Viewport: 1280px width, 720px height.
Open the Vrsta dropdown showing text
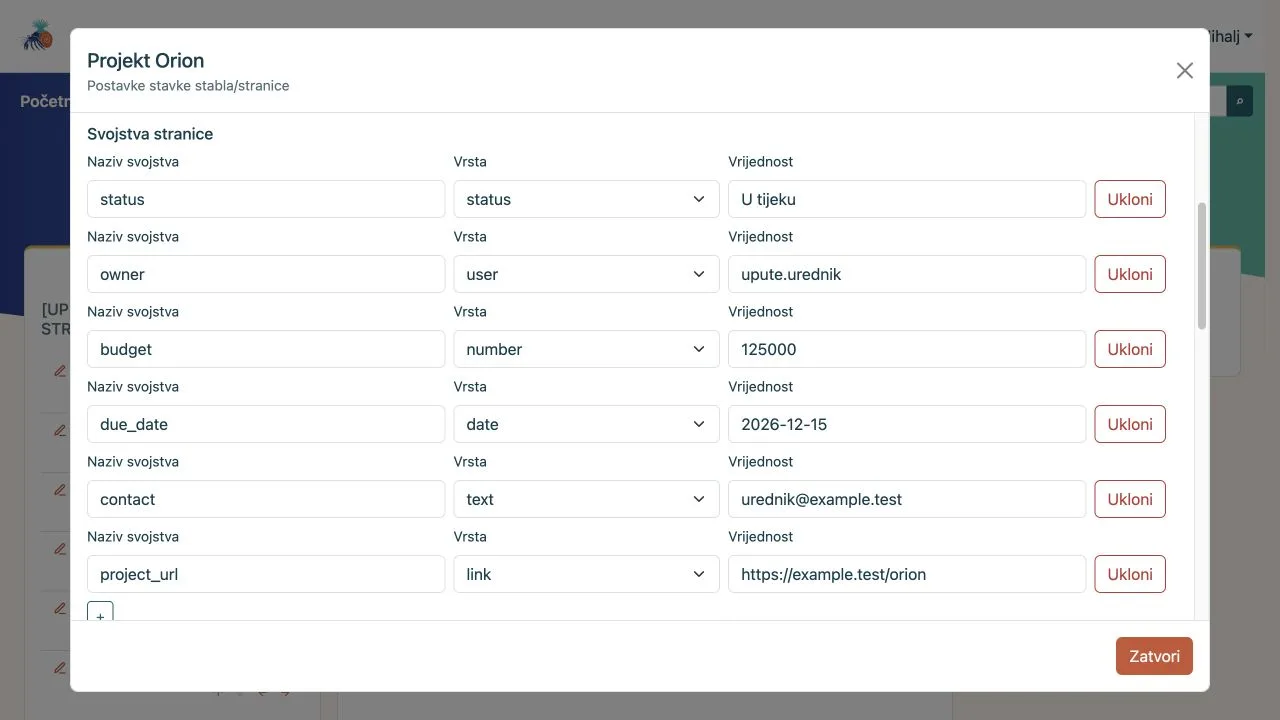click(586, 499)
